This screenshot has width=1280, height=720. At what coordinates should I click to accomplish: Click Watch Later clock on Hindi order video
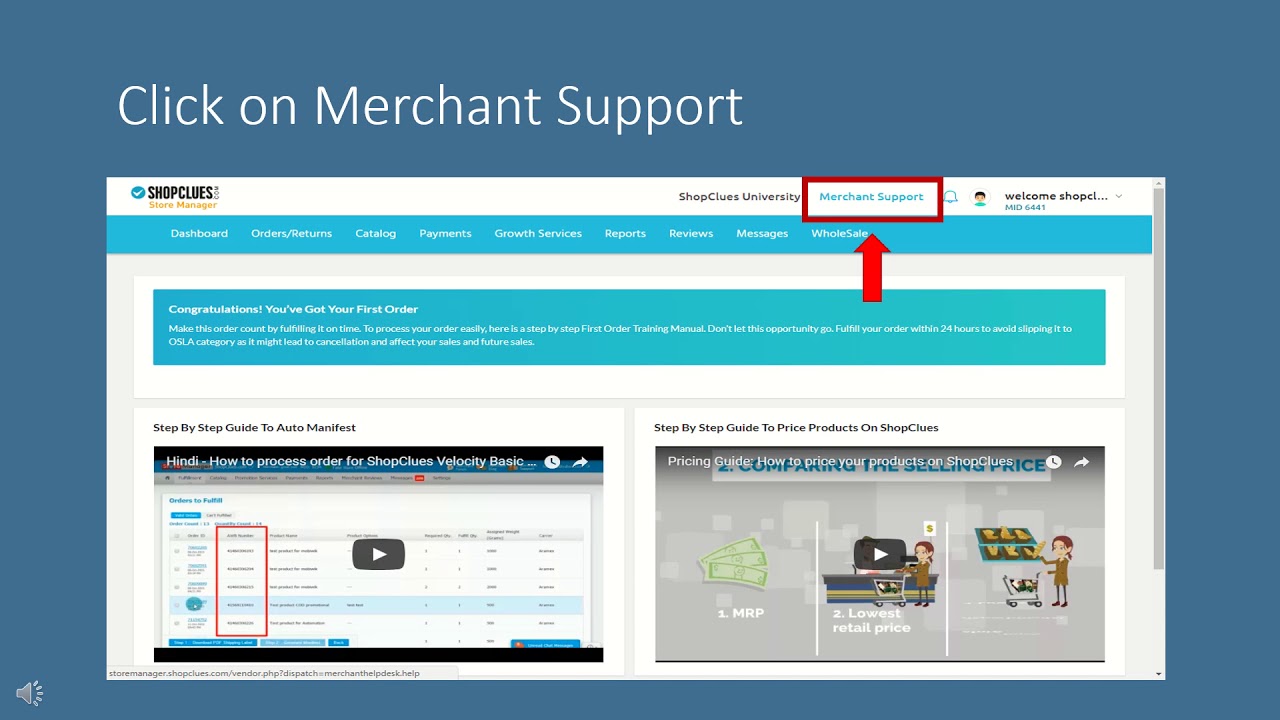(x=552, y=462)
